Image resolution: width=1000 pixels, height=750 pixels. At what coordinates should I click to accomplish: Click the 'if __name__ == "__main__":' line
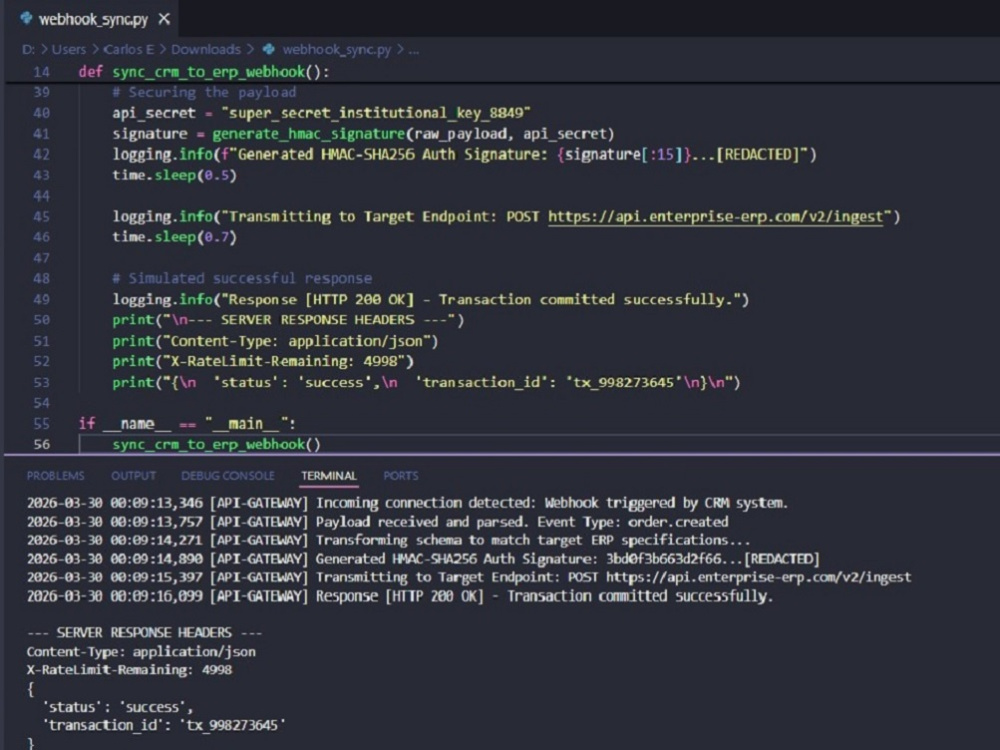(x=187, y=424)
